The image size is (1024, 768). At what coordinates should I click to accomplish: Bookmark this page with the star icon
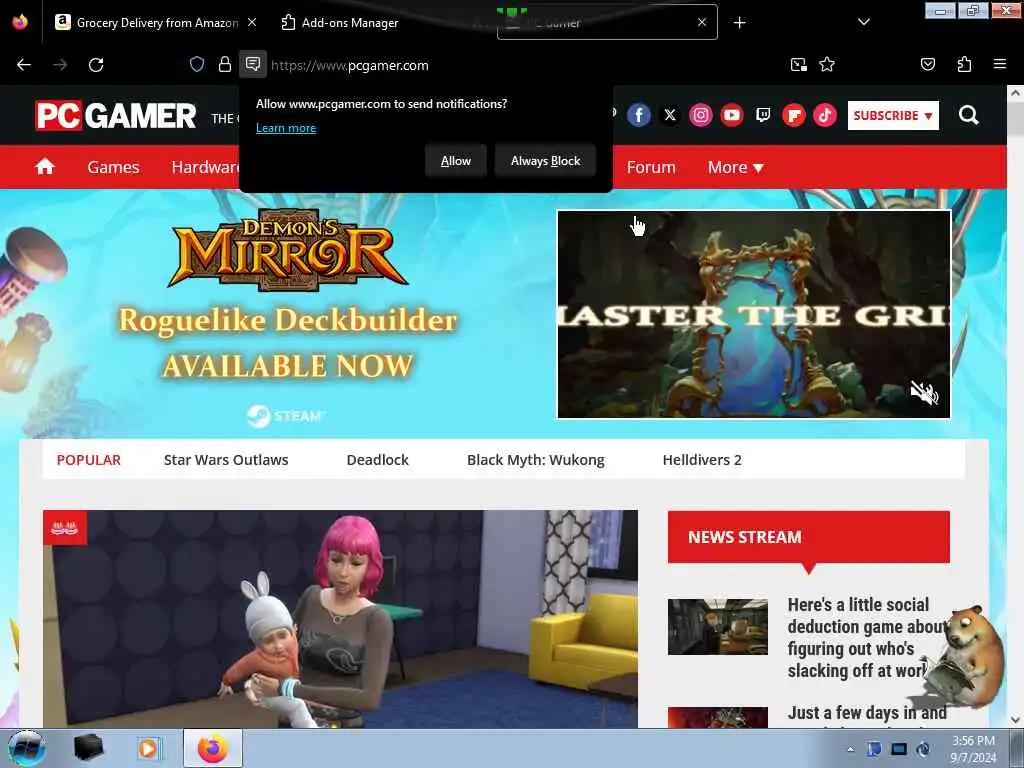(x=827, y=65)
